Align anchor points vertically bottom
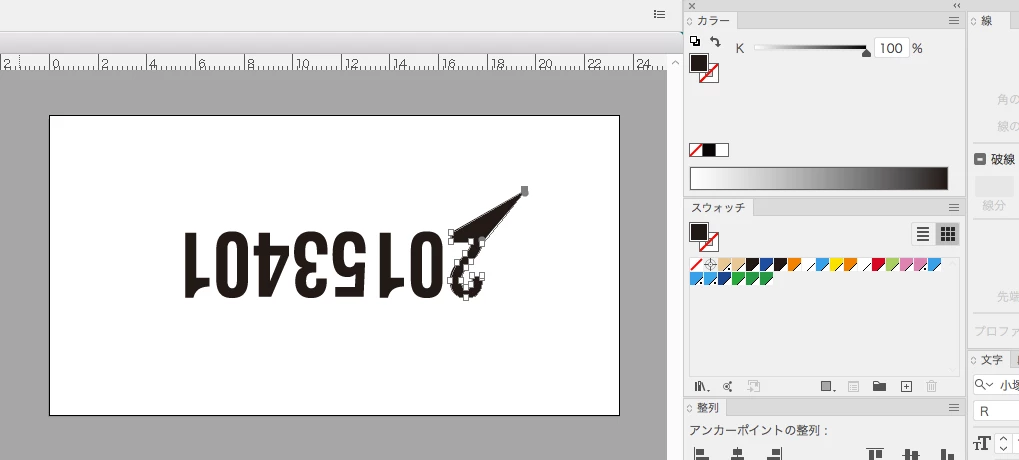The width and height of the screenshot is (1019, 460). pyautogui.click(x=948, y=454)
